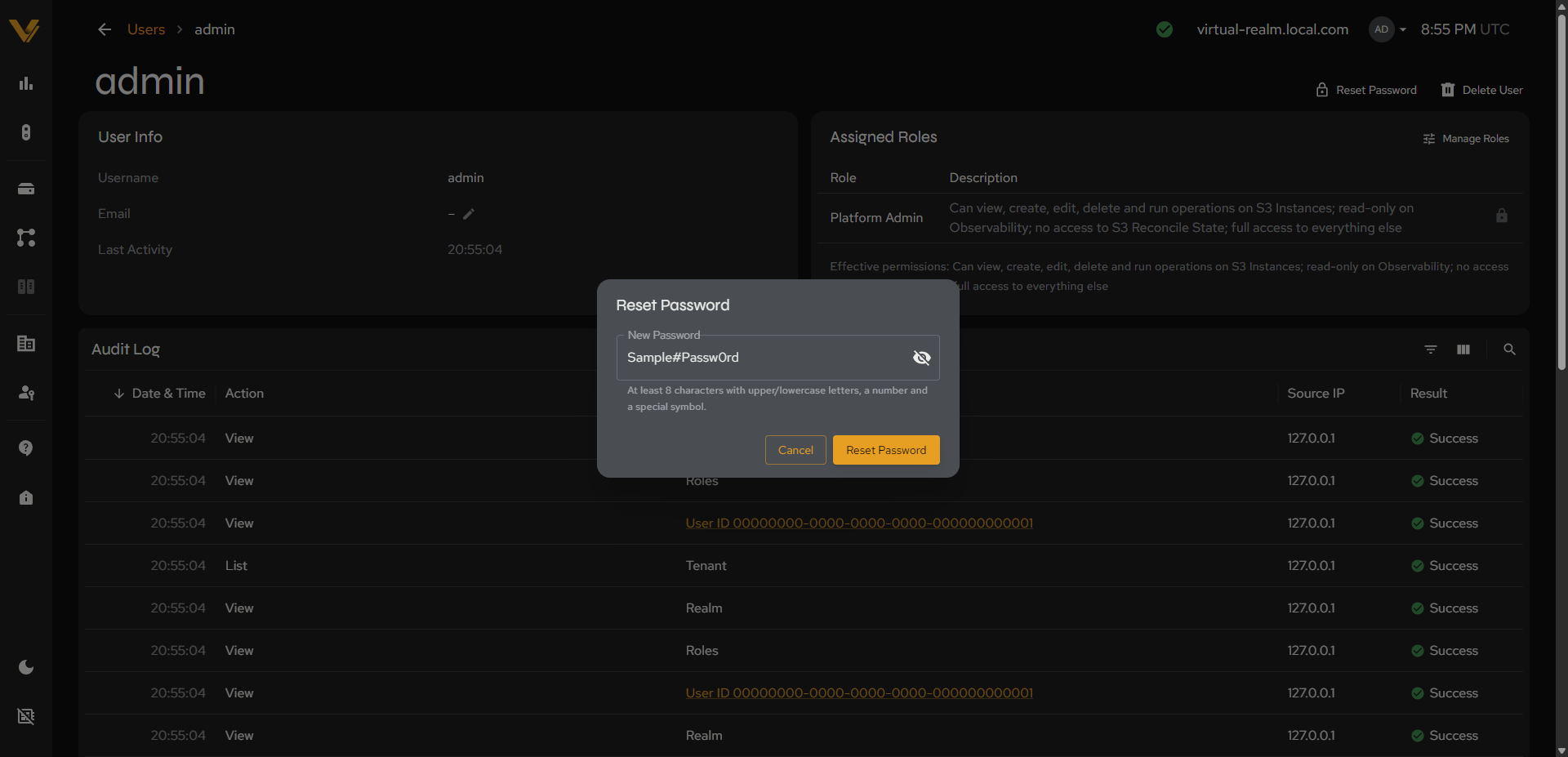This screenshot has height=757, width=1568.
Task: Click the virtual-realm.local.com hostname
Action: tap(1272, 29)
